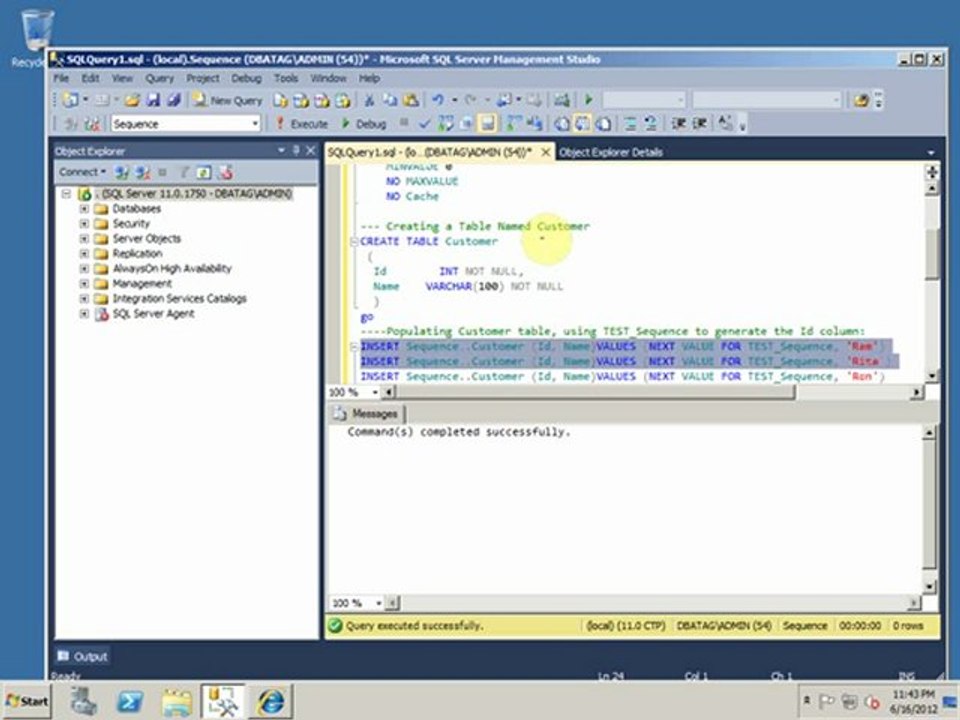960x720 pixels.
Task: Click the Change Connection icon beside database dropdown
Action: click(x=92, y=124)
